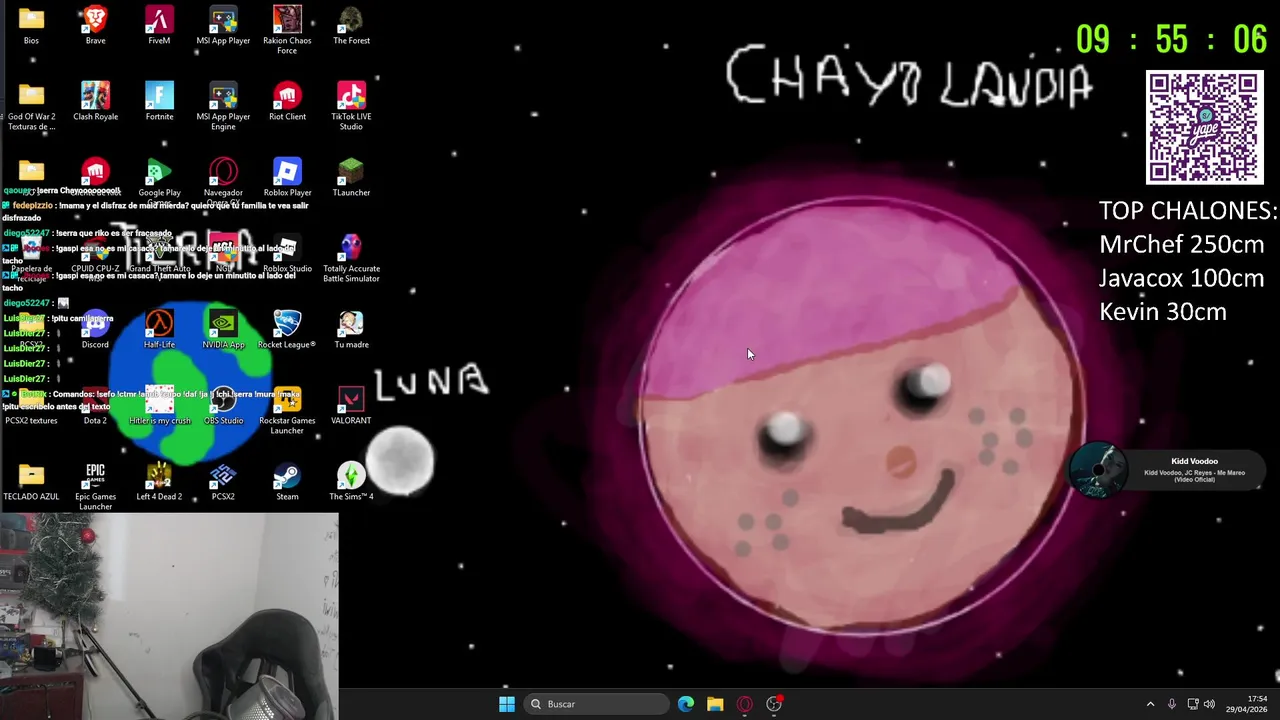Viewport: 1280px width, 720px height.
Task: Launch the VALORANT shortcut
Action: click(x=351, y=406)
